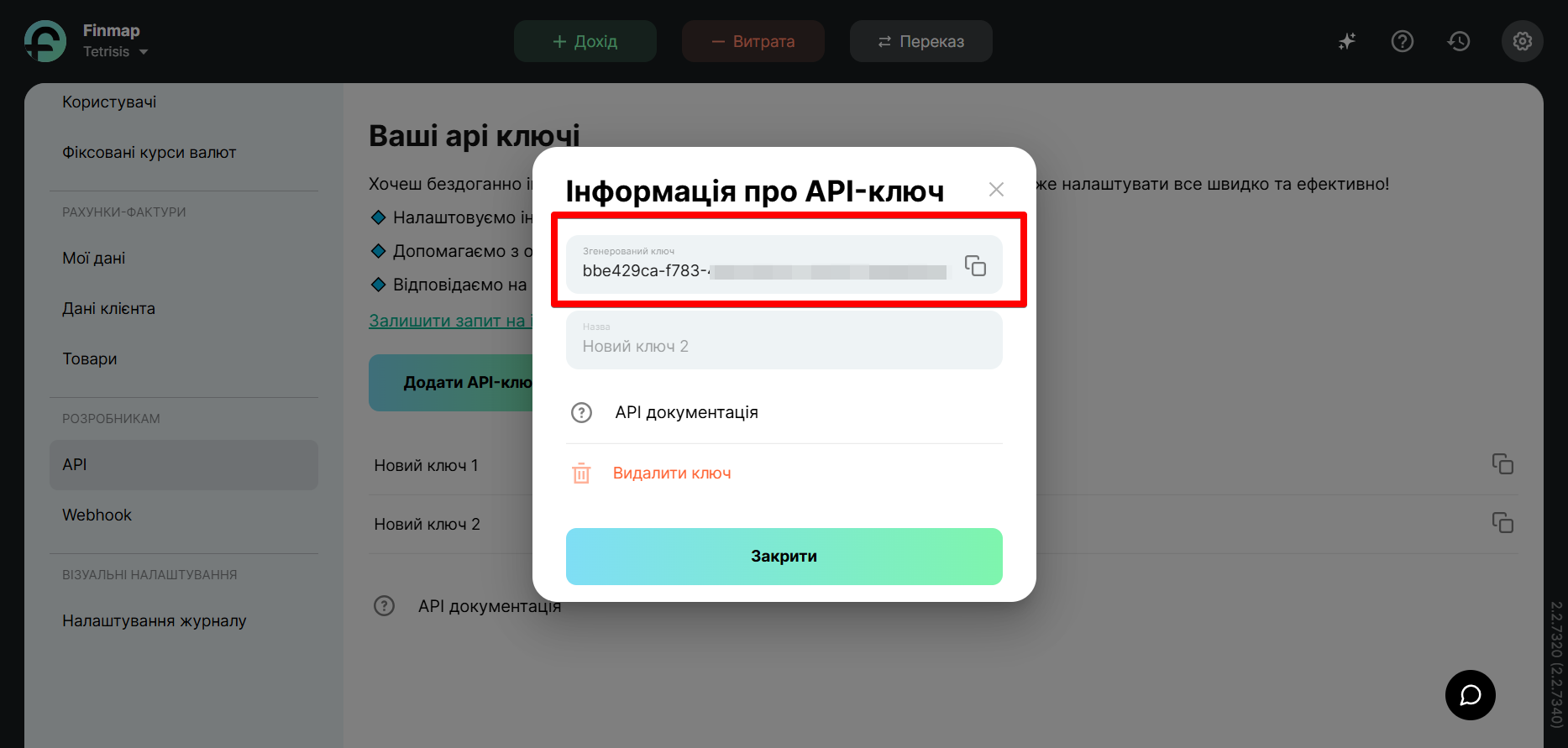The width and height of the screenshot is (1568, 748).
Task: Copy the Новий ключ 2 key
Action: [1502, 523]
